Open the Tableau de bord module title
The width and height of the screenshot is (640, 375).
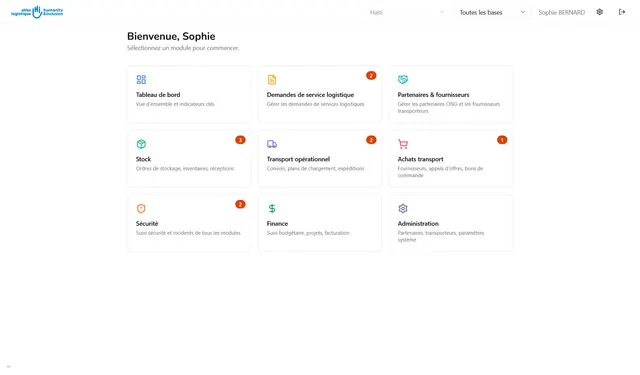click(158, 95)
